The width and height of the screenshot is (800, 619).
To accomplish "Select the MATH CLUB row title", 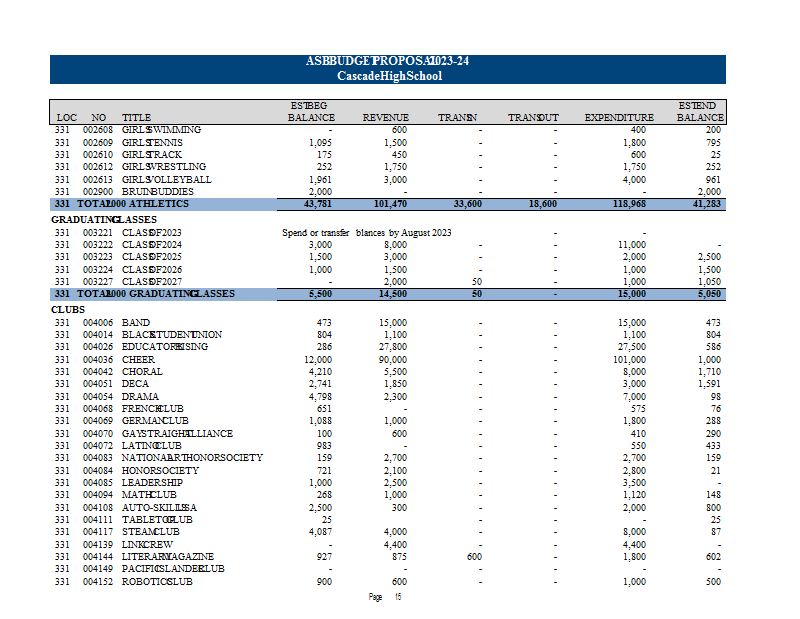I will coord(149,495).
